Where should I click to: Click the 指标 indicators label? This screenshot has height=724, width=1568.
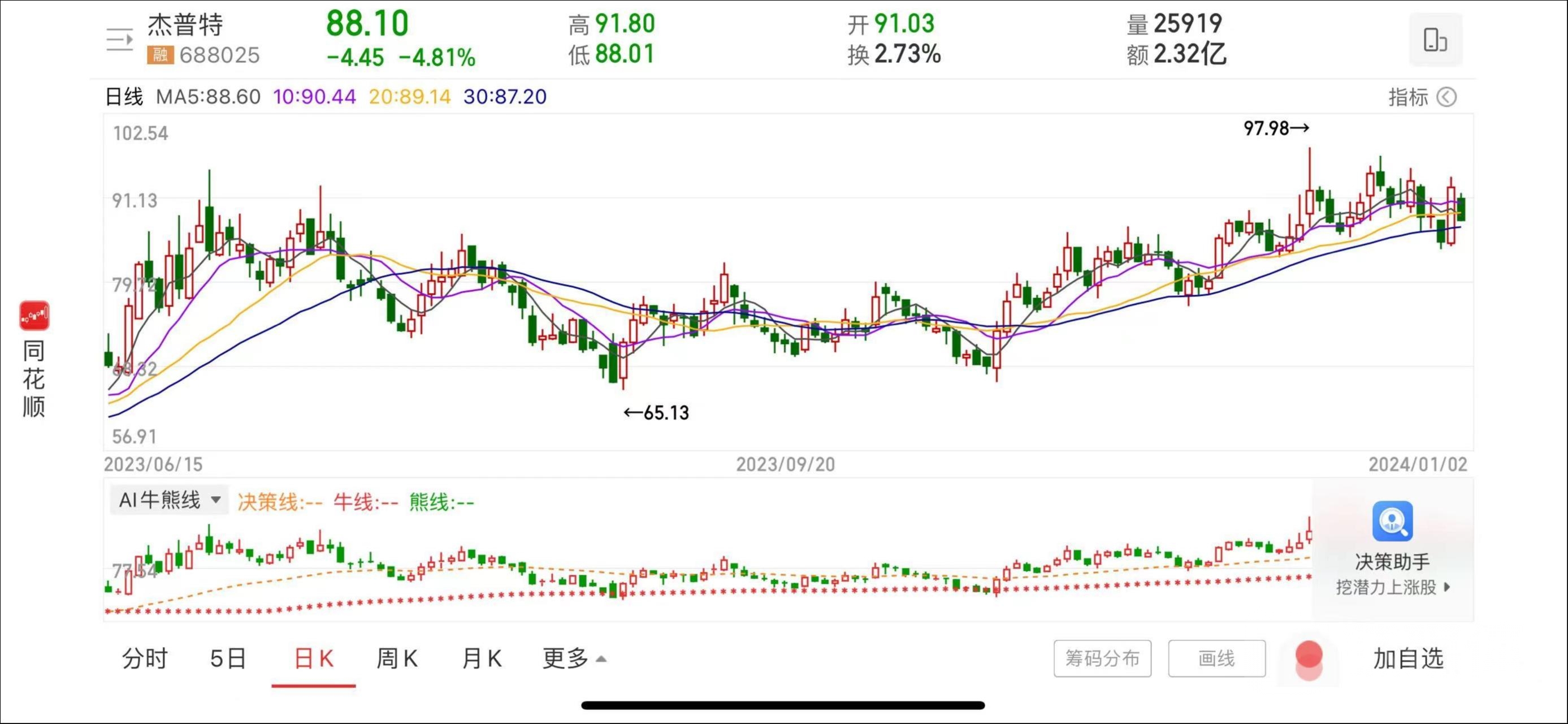click(x=1408, y=97)
